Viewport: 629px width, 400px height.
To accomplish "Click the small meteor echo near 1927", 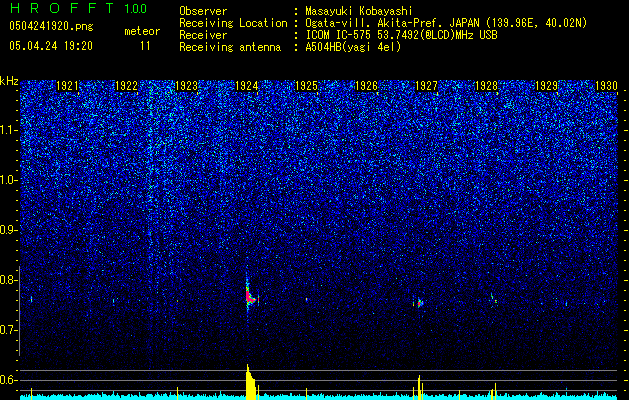I will coord(420,303).
